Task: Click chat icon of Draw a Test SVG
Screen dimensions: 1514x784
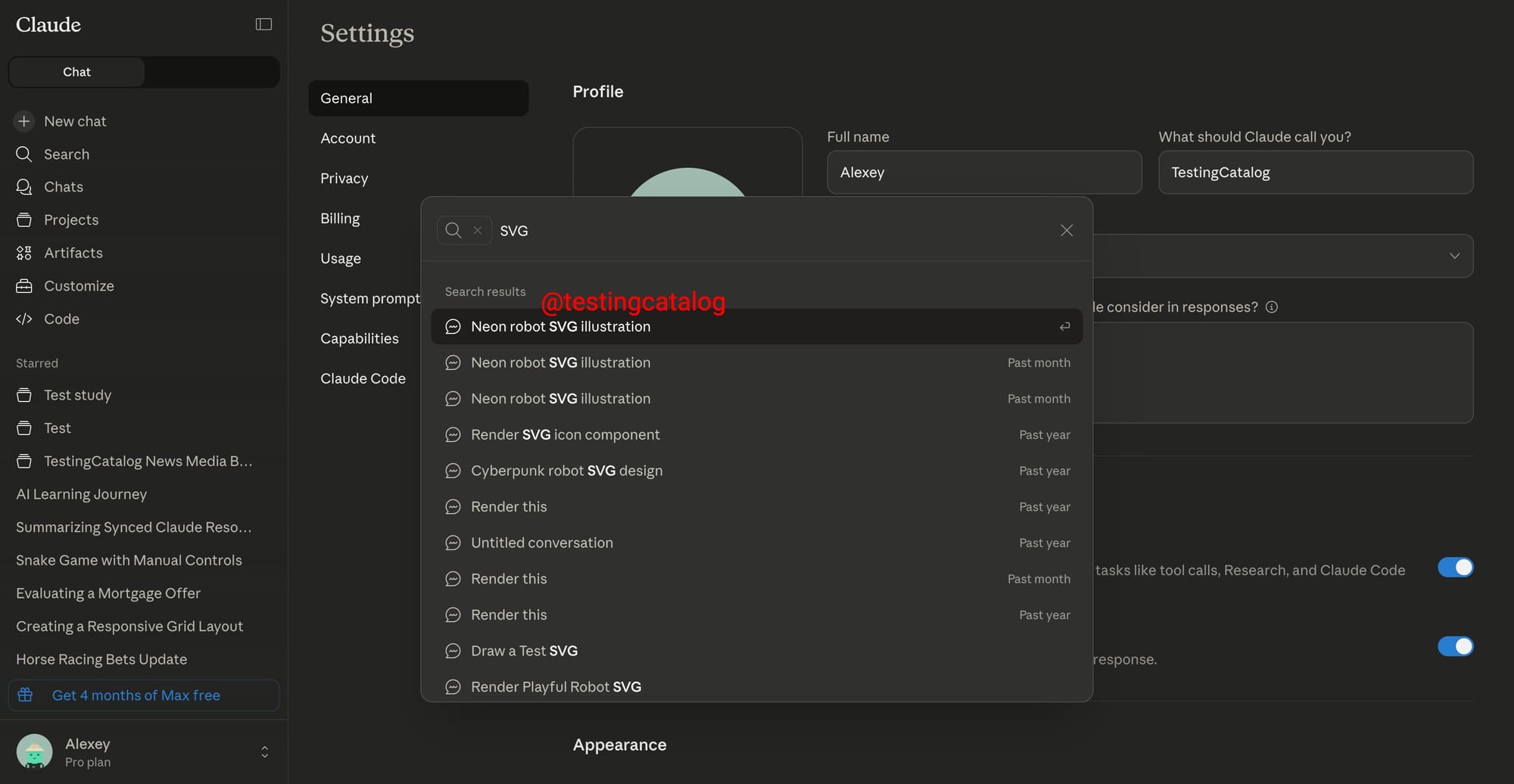Action: 453,651
